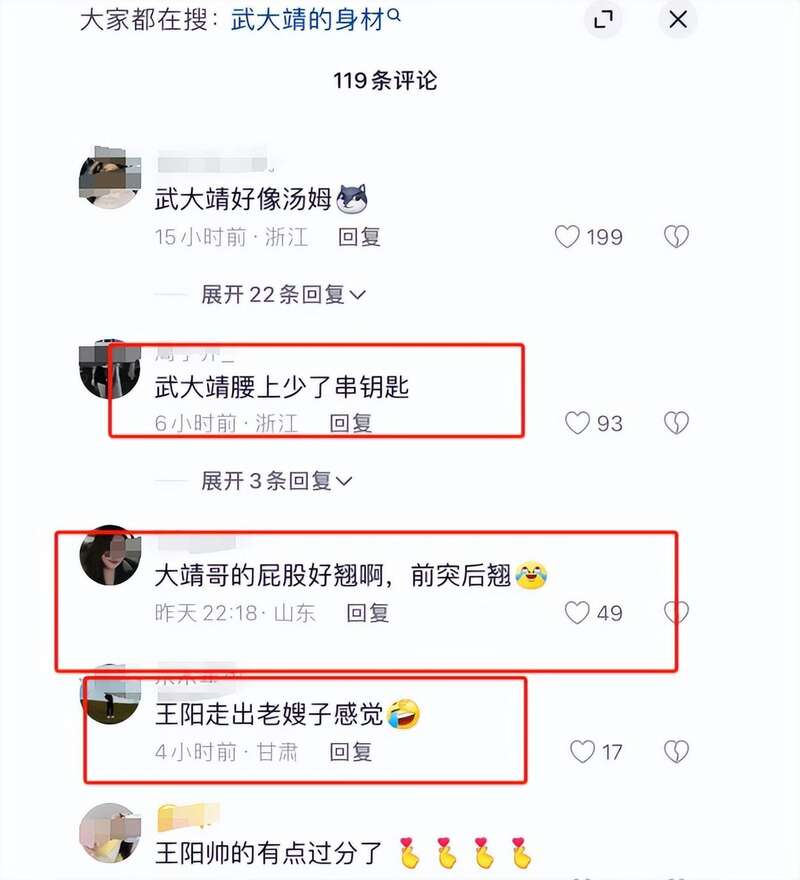Screen dimensions: 800x880
Task: Dislike the 腰上少了串钥匙 comment
Action: pyautogui.click(x=676, y=423)
